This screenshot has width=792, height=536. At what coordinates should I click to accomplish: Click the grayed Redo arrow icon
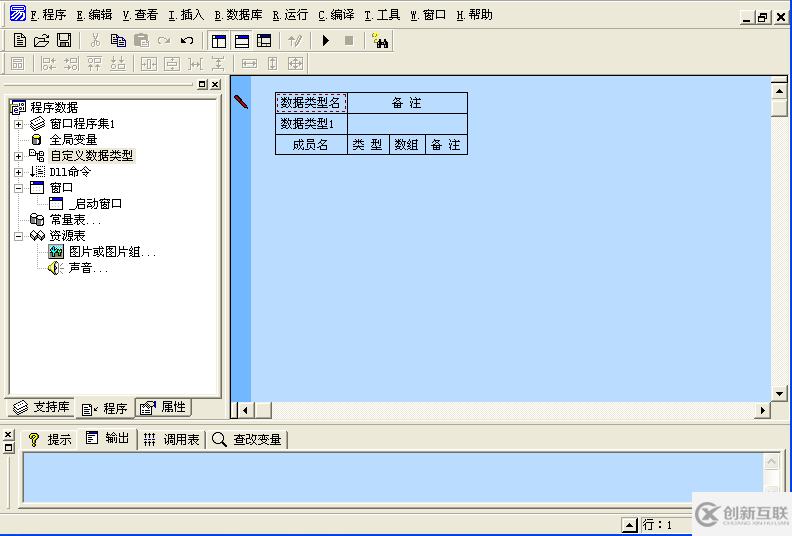[x=164, y=40]
